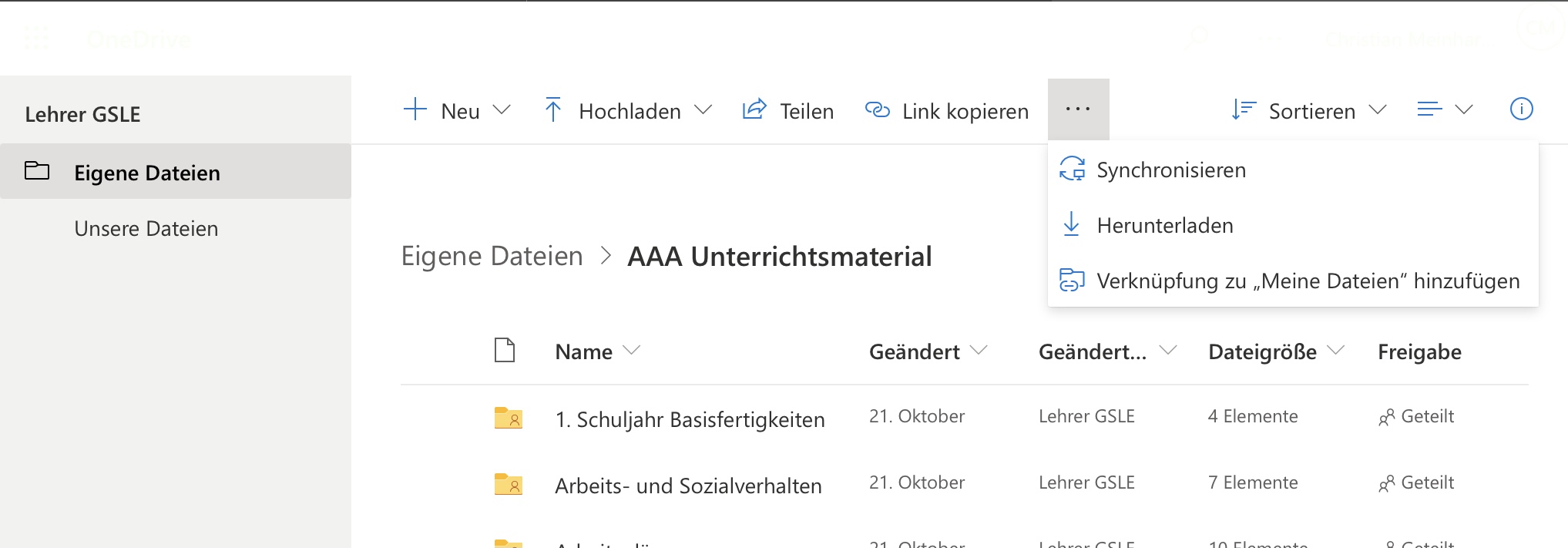Click the file type column header icon
The image size is (1568, 548).
click(505, 351)
